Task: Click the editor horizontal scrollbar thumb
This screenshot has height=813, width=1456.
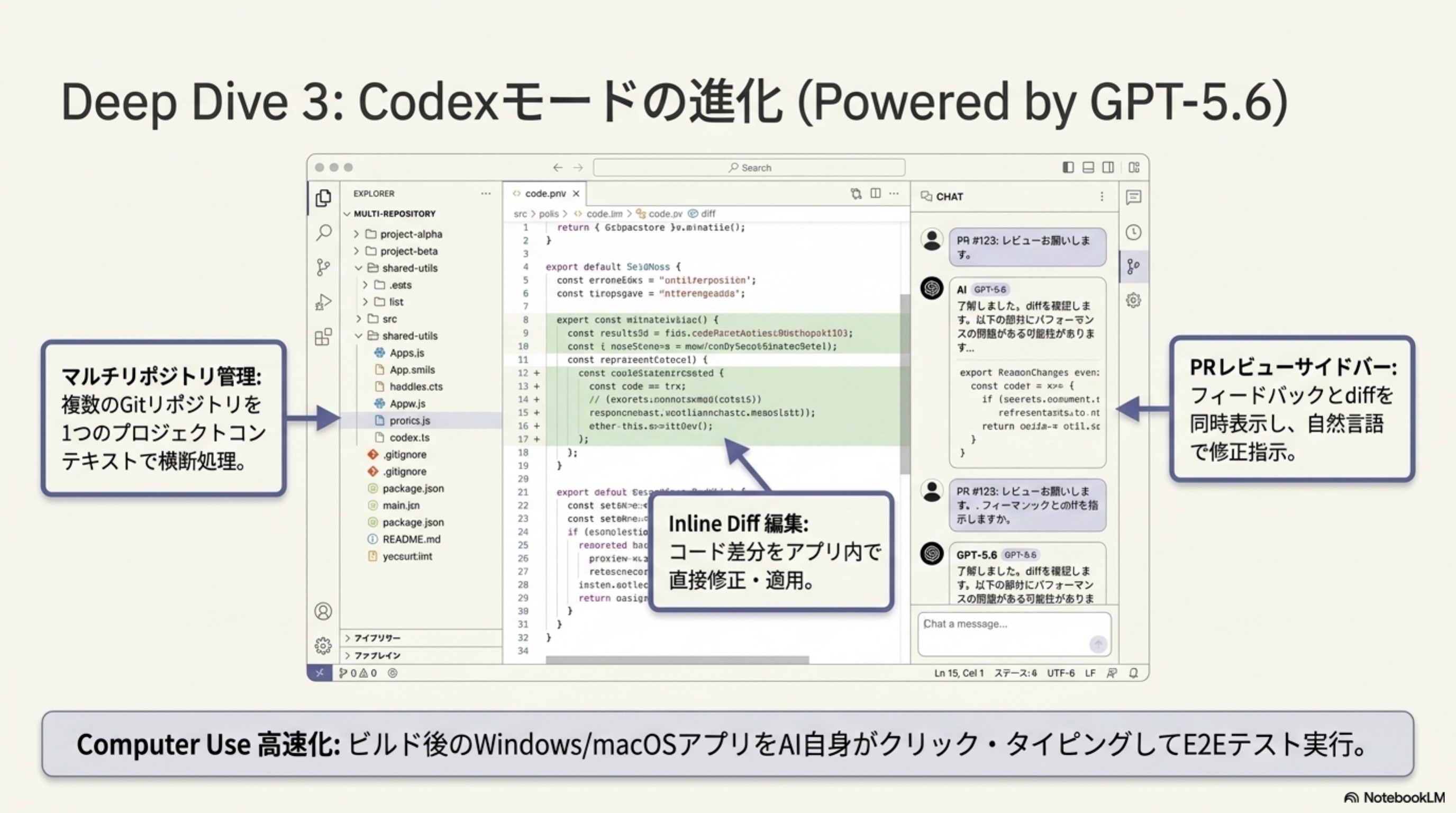Action: [677, 660]
